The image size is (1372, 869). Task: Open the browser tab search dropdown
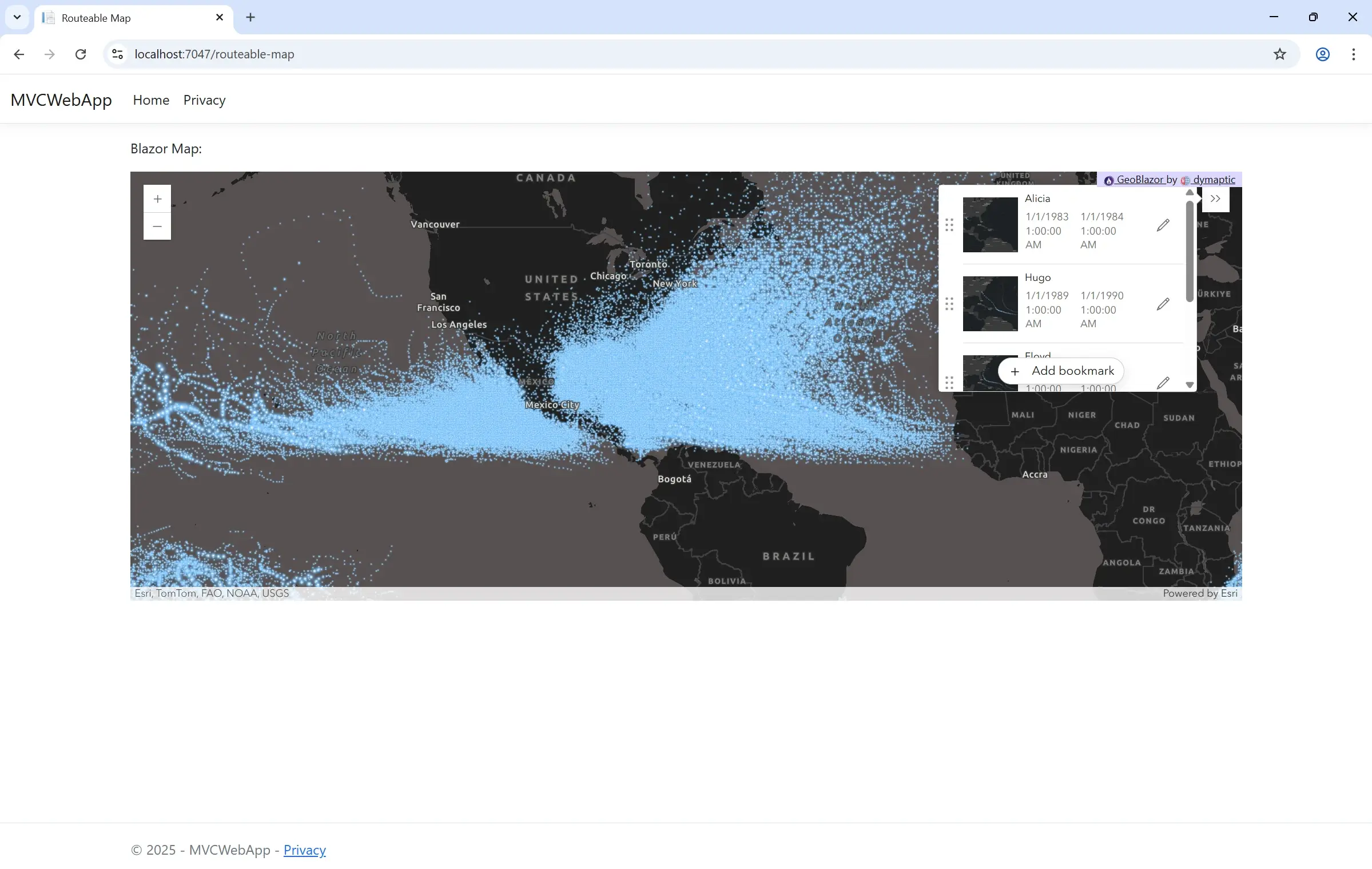pos(17,17)
